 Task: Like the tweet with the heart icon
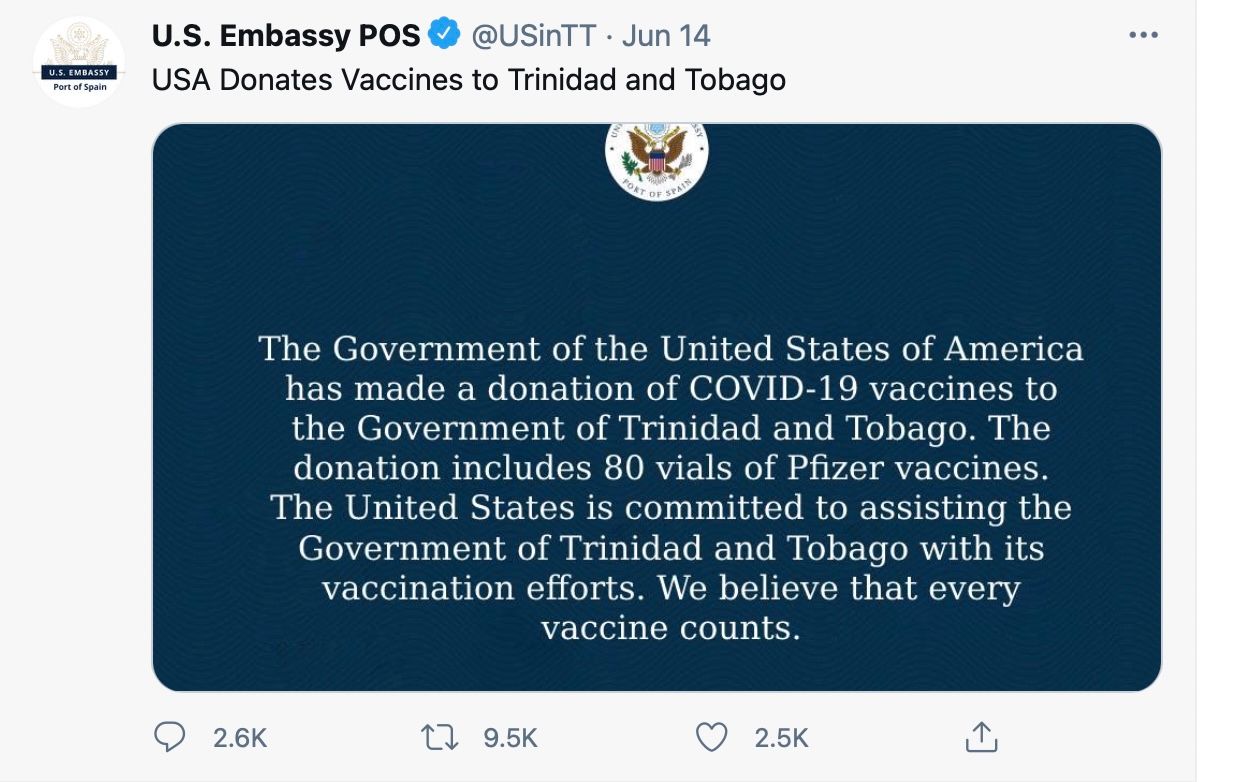pos(711,738)
